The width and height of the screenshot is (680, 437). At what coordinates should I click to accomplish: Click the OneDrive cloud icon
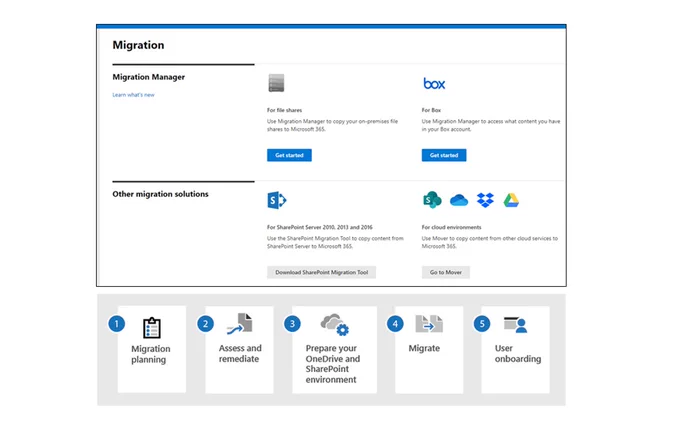pyautogui.click(x=459, y=200)
